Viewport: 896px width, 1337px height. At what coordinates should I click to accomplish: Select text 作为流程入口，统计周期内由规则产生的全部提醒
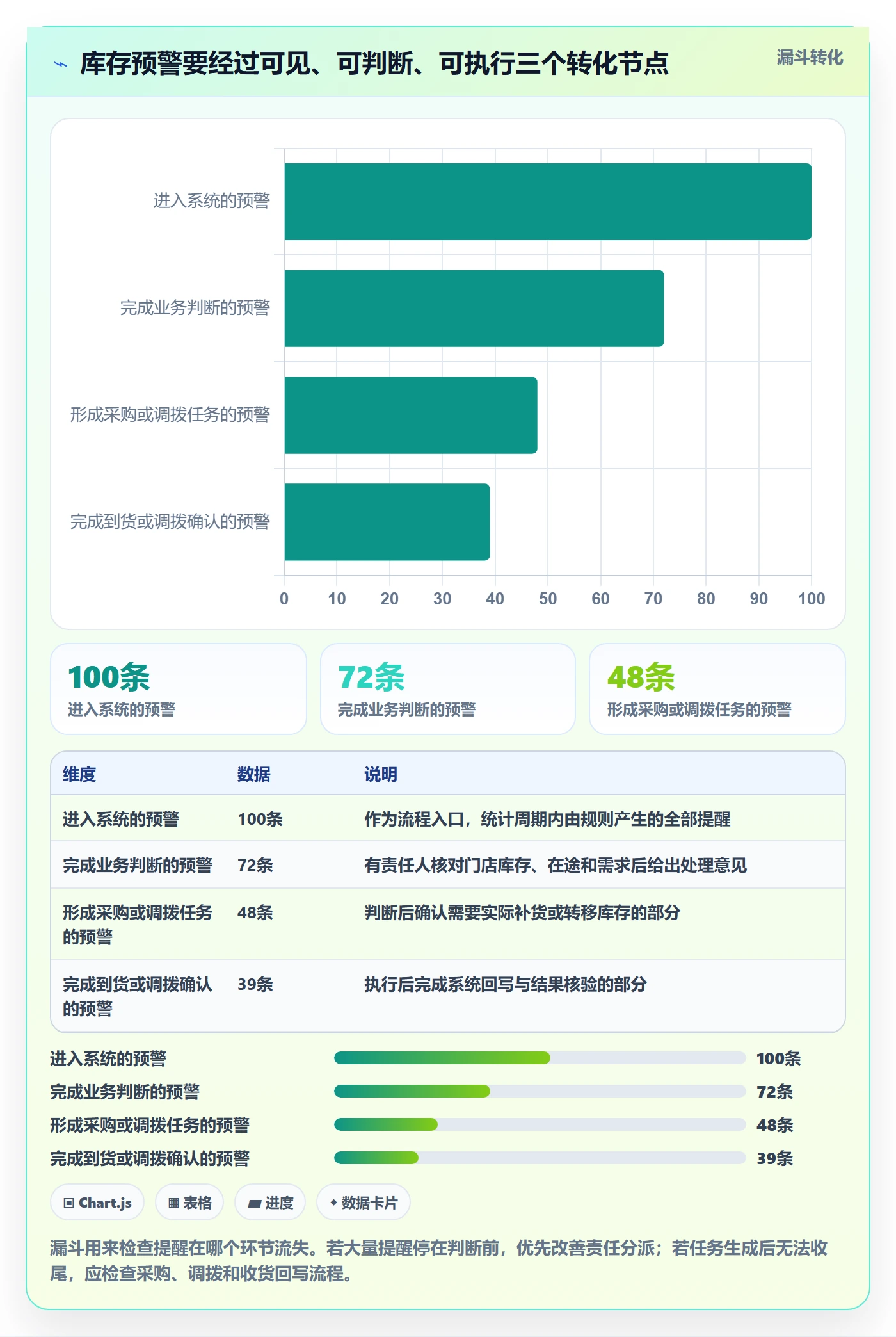[x=547, y=819]
